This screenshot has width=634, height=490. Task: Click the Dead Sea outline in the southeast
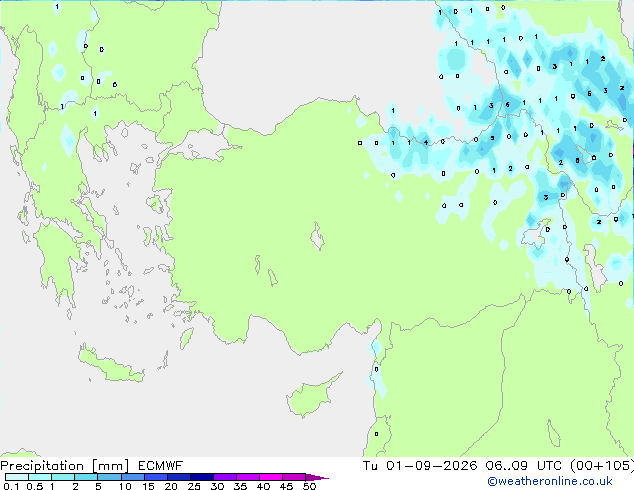554,433
